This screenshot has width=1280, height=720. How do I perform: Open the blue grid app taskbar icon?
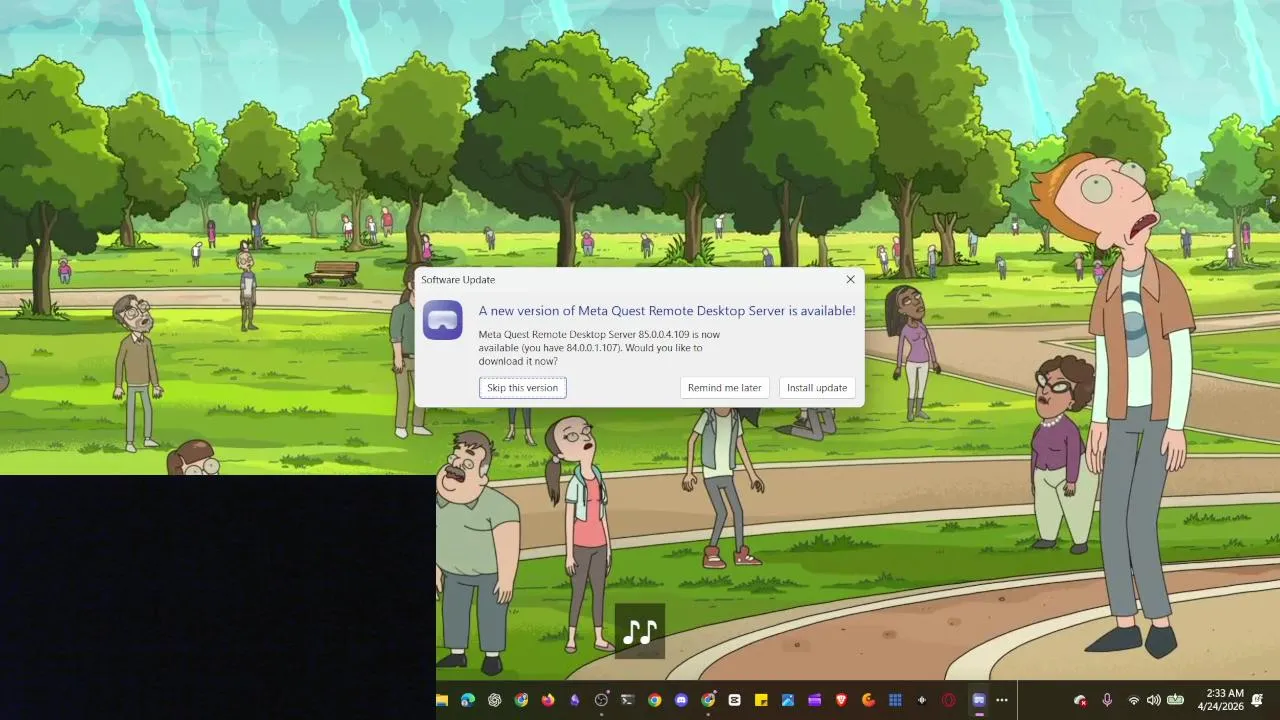895,700
